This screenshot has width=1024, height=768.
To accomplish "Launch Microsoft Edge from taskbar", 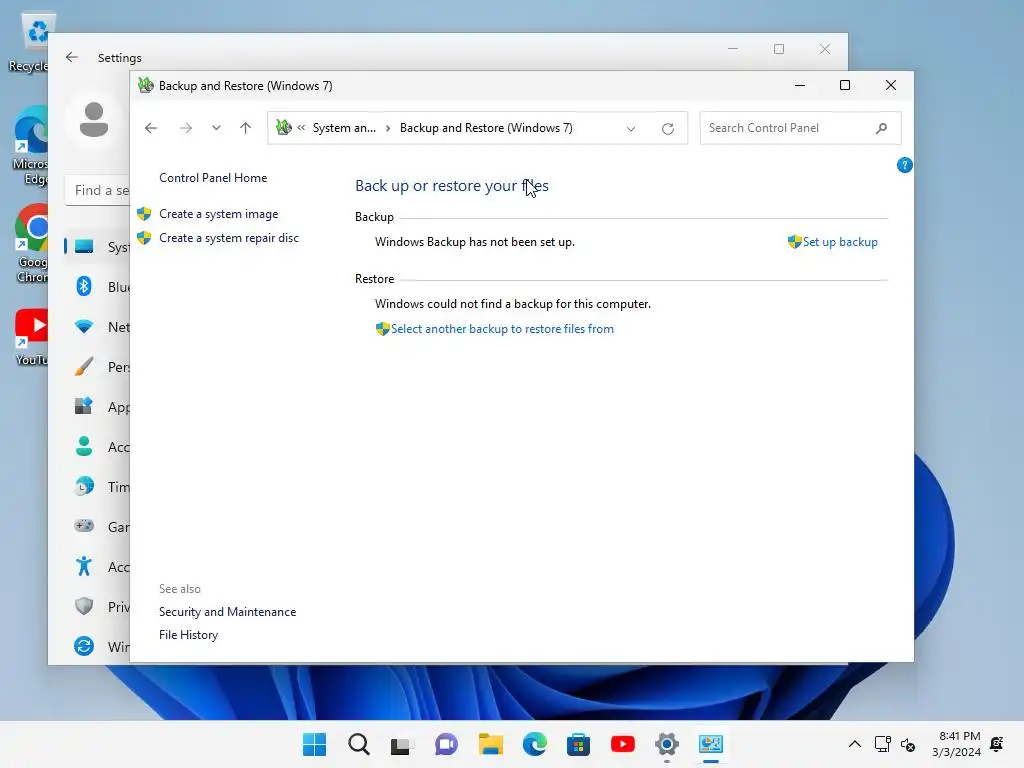I will pyautogui.click(x=534, y=744).
